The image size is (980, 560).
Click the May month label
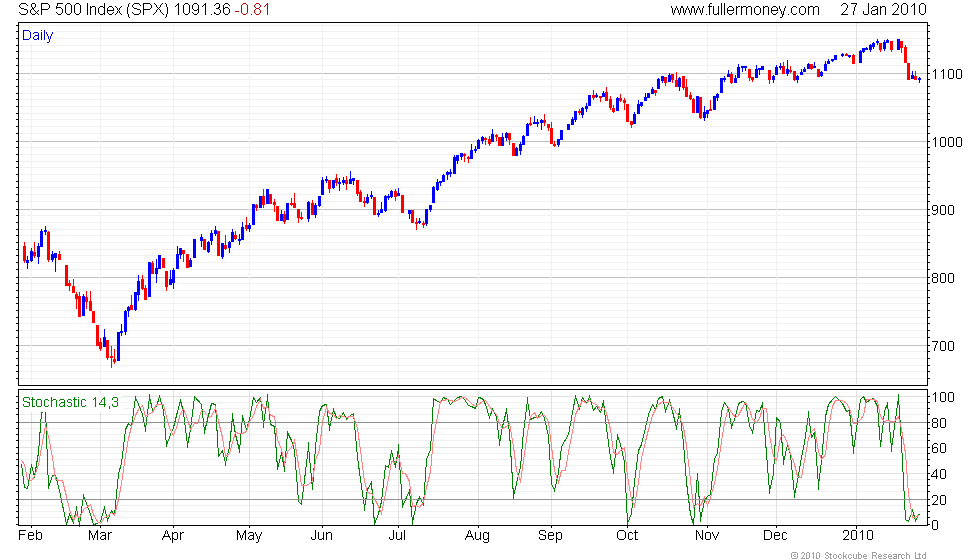[249, 536]
